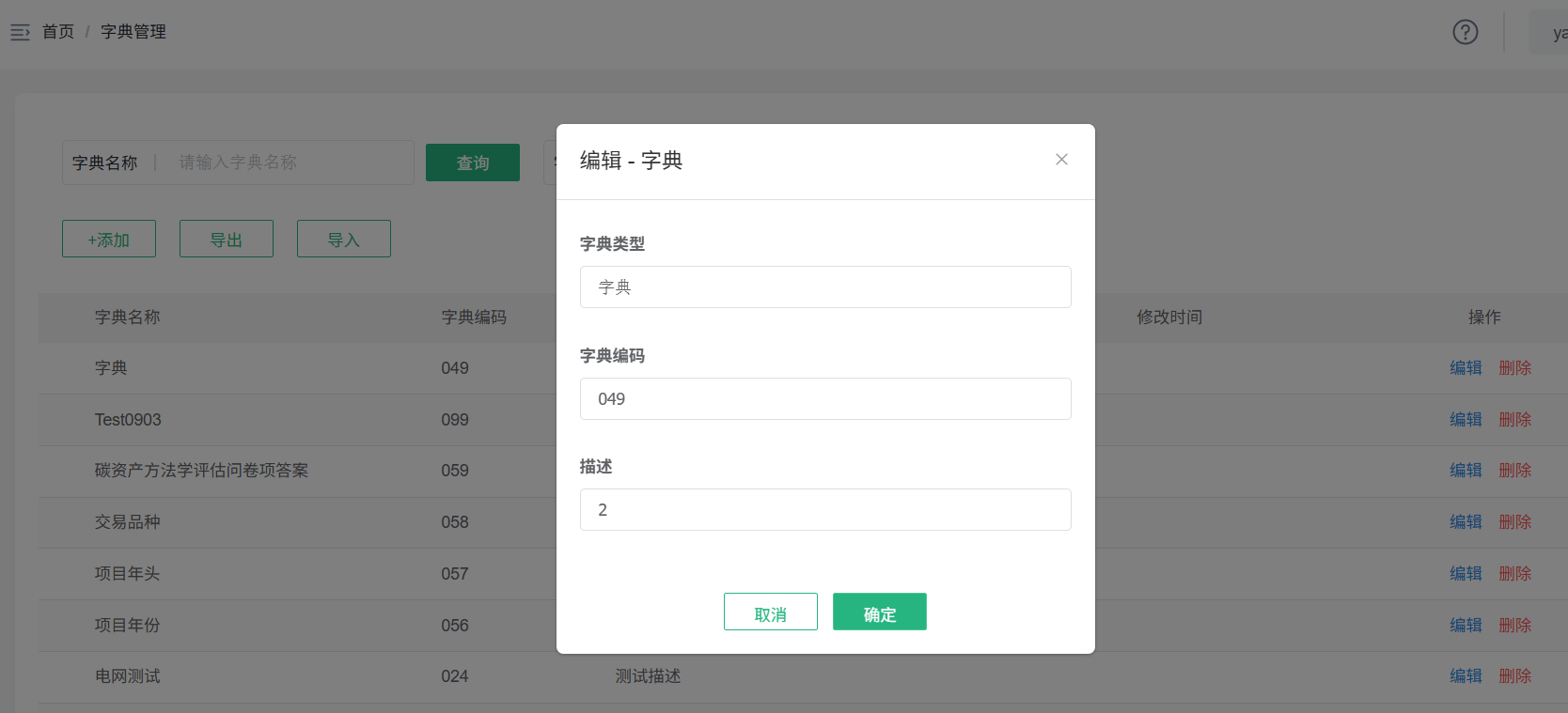Click code cell 099
1568x713 pixels.
455,420
